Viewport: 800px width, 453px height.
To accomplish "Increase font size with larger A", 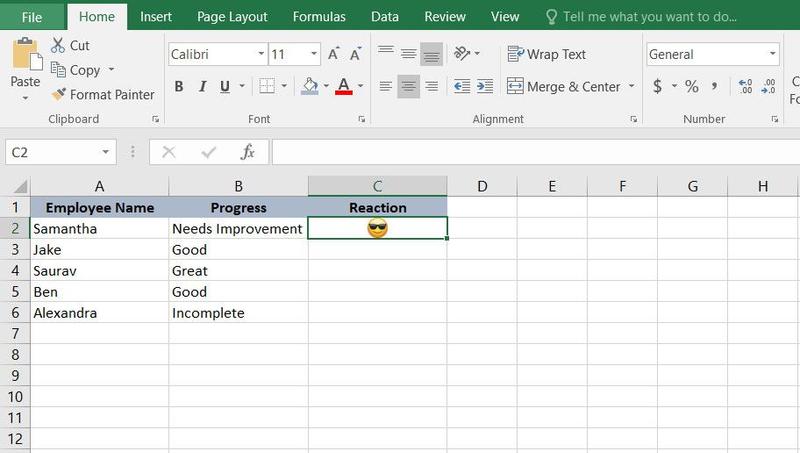I will click(334, 54).
